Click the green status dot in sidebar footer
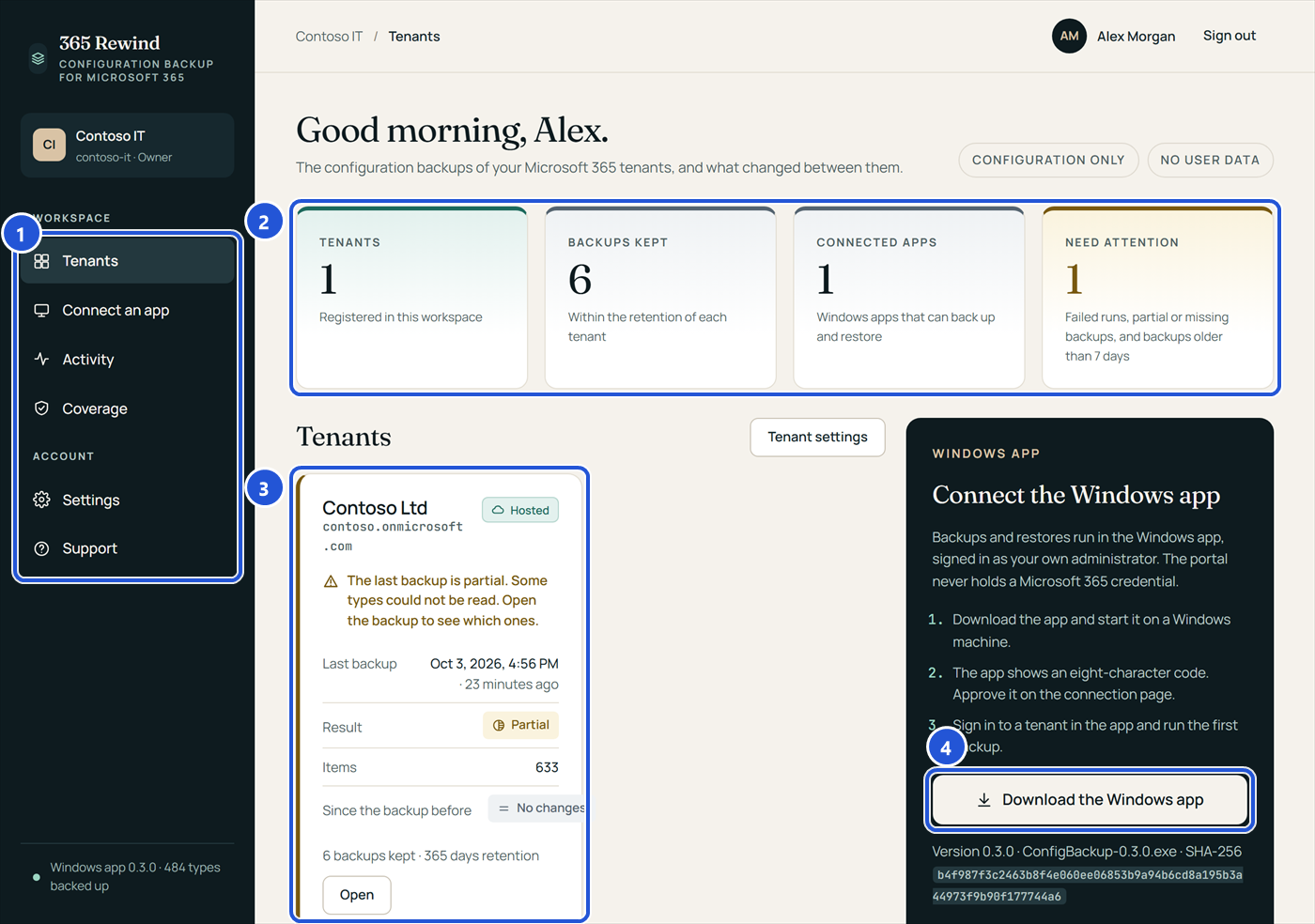This screenshot has width=1315, height=924. [x=37, y=877]
